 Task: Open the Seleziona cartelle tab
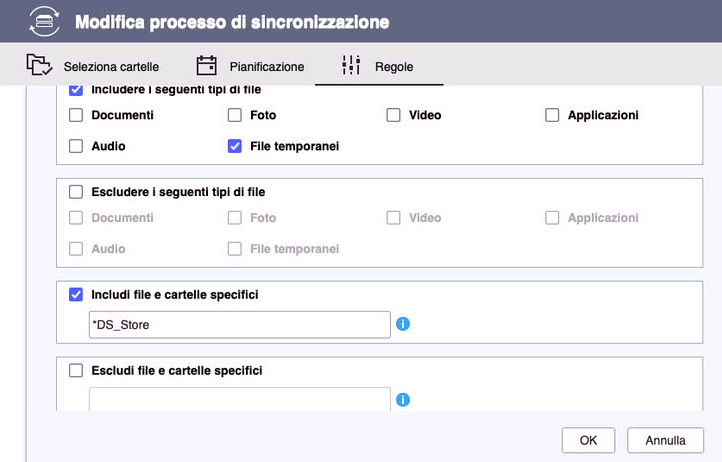point(111,67)
